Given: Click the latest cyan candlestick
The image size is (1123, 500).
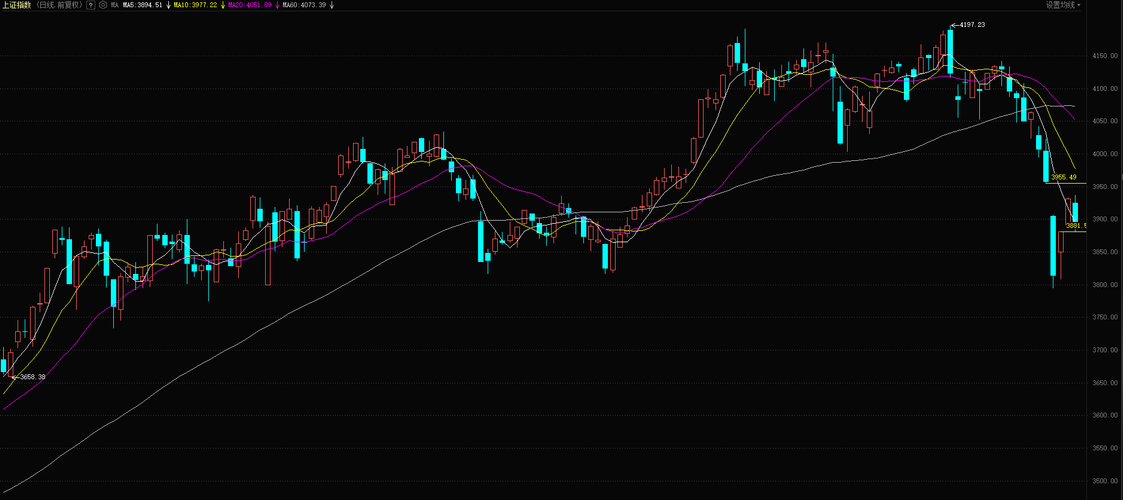Looking at the screenshot, I should pyautogui.click(x=1075, y=212).
